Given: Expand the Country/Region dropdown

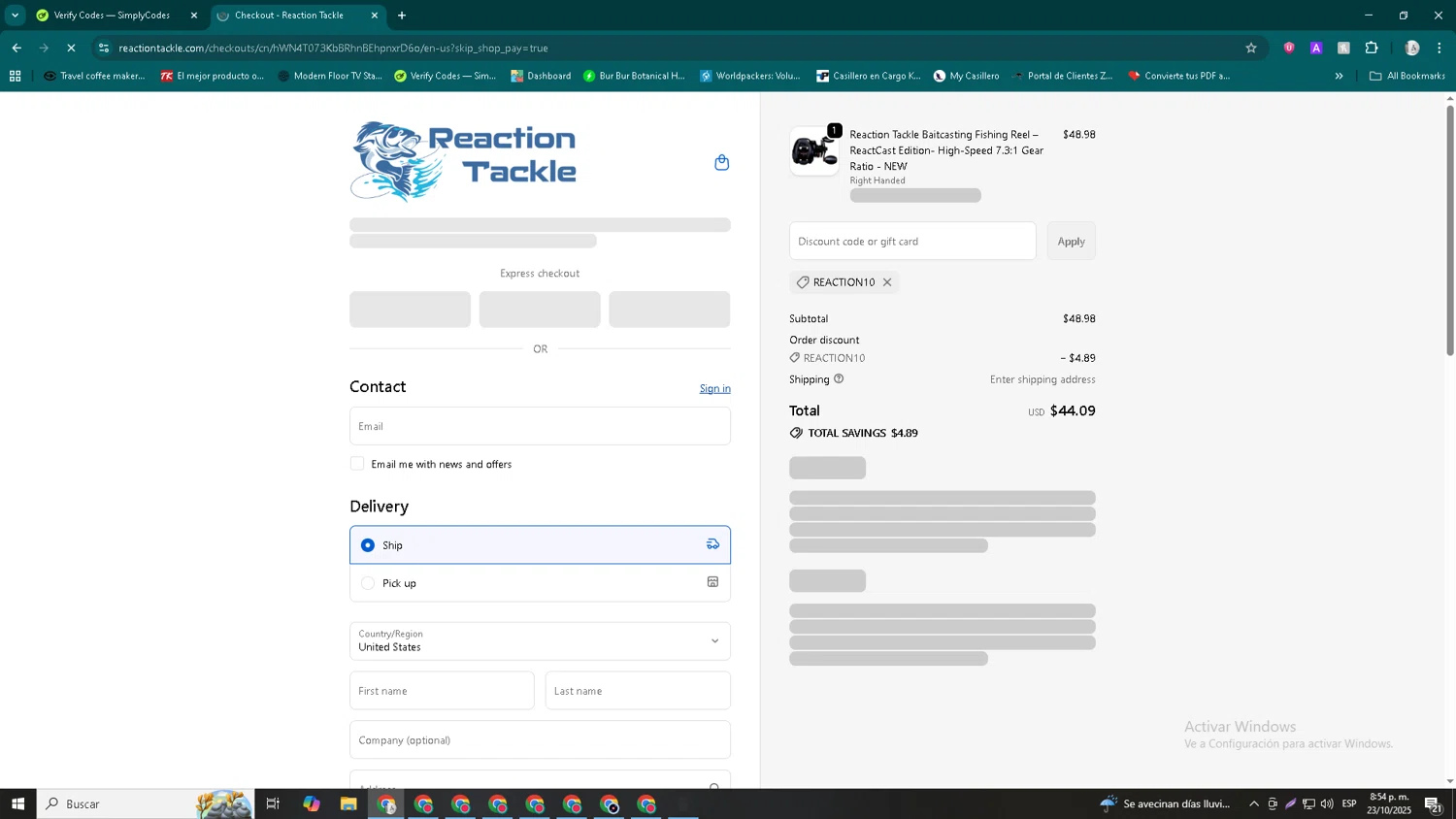Looking at the screenshot, I should click(540, 641).
